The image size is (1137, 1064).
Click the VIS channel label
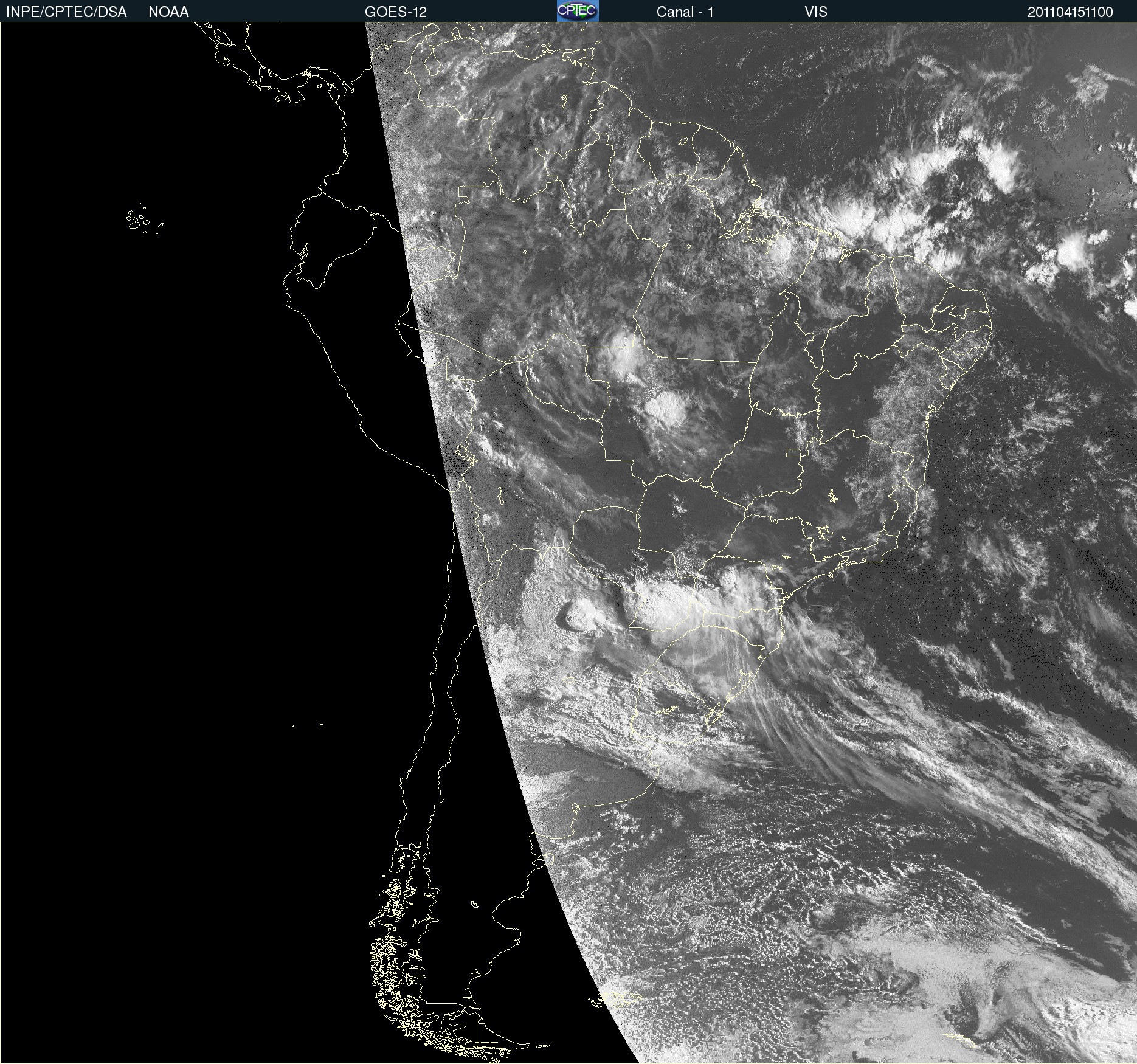[816, 12]
